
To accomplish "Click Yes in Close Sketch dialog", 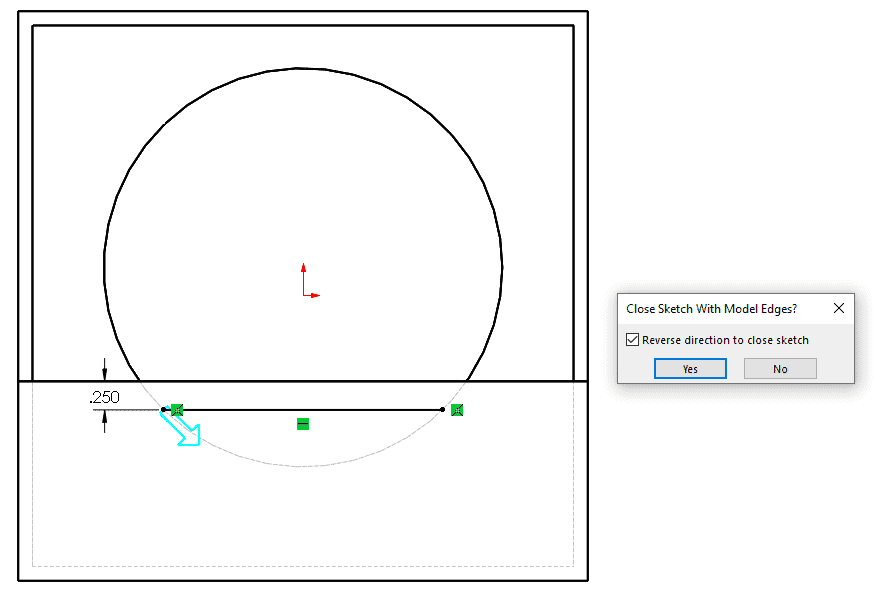I will [x=690, y=369].
